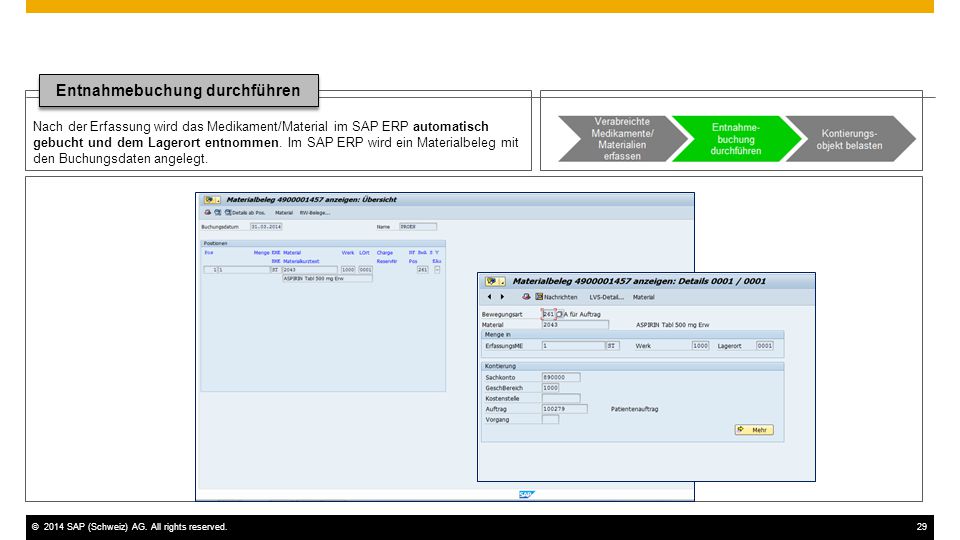Viewport: 960px width, 540px height.
Task: Go to next item with the right arrow in Details
Action: tap(503, 297)
